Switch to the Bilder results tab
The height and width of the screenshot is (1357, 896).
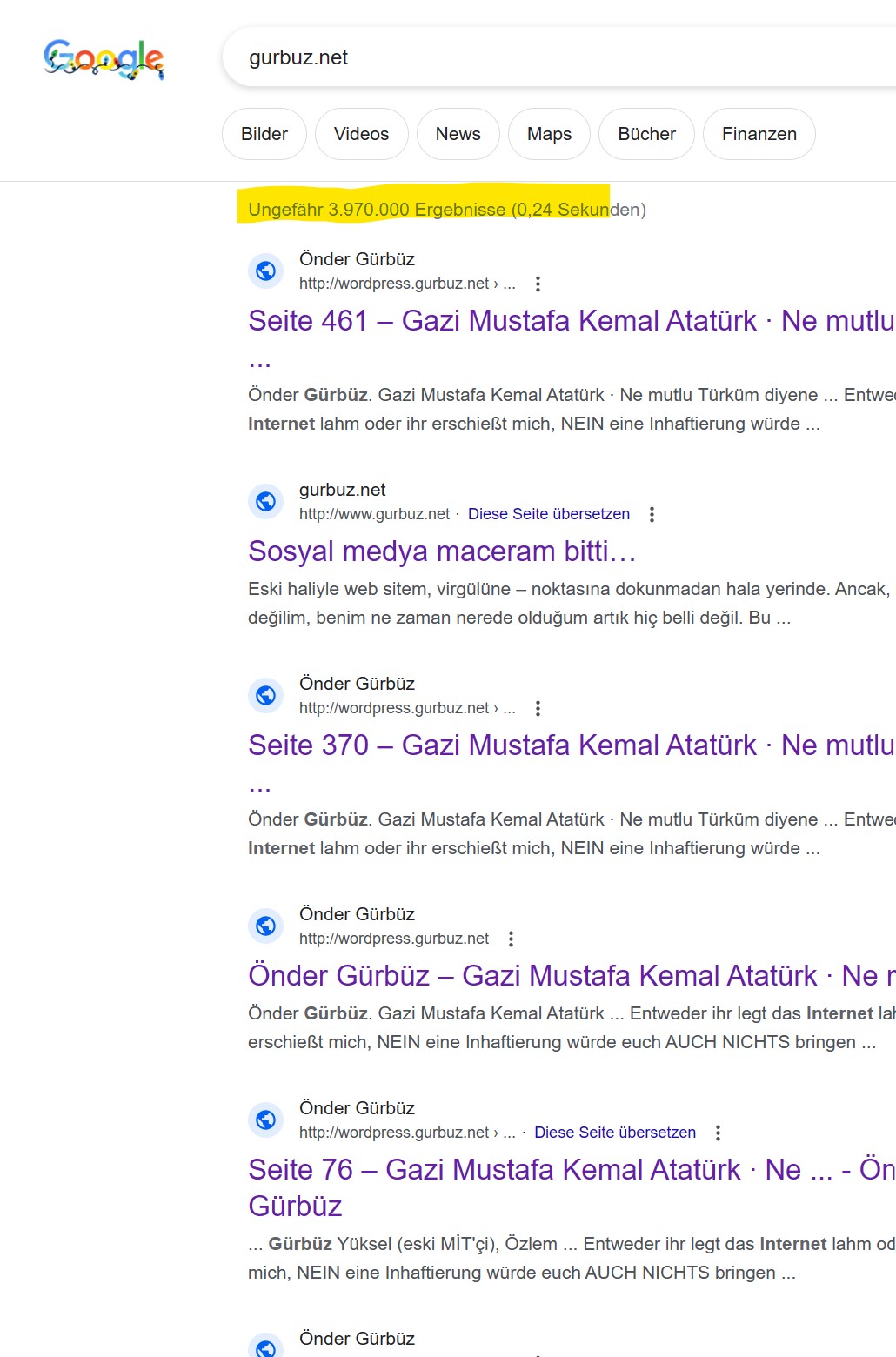point(264,134)
